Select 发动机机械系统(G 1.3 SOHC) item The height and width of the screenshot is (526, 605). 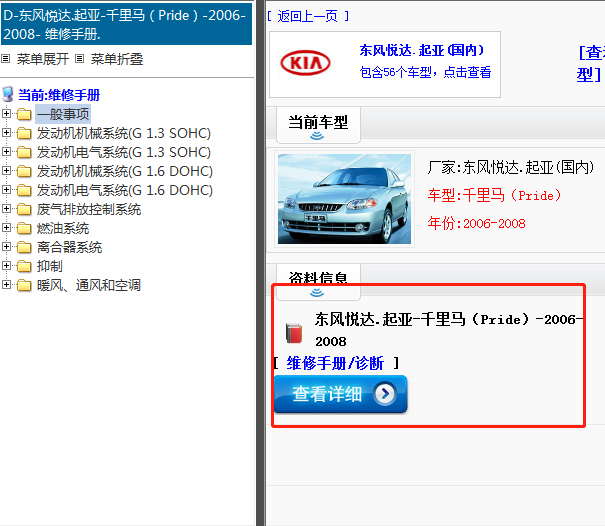[124, 133]
